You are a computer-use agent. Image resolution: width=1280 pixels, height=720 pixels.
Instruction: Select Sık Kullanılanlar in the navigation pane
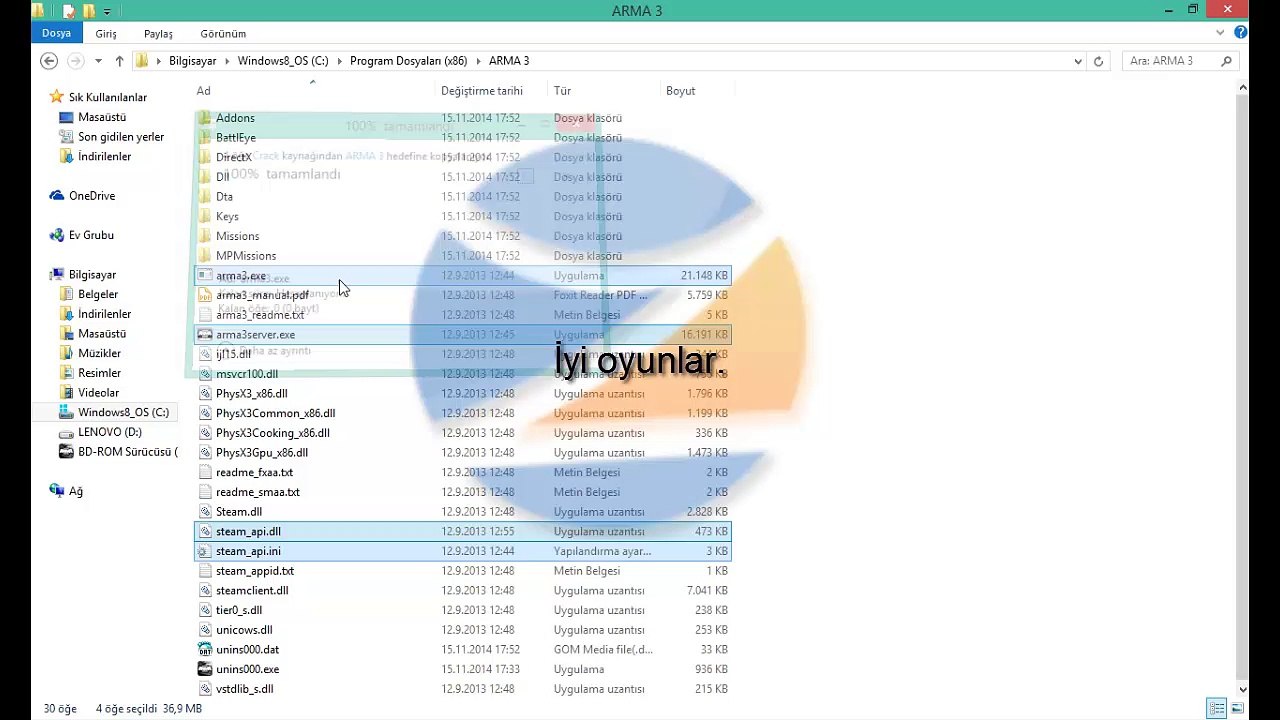click(107, 97)
